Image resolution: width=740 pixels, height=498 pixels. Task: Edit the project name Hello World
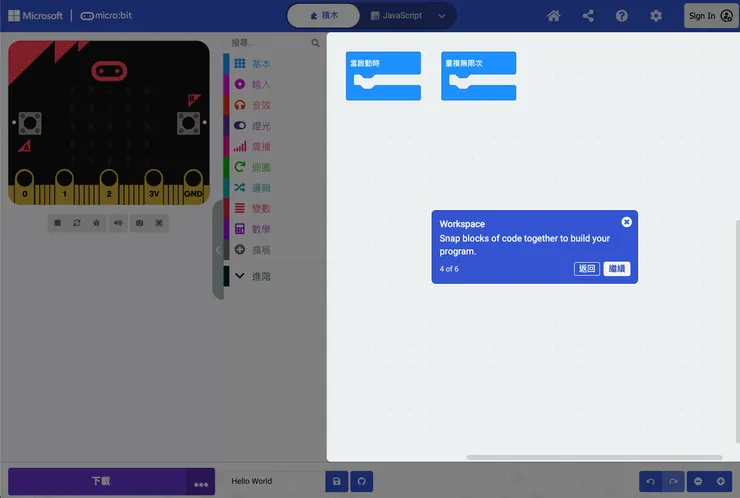(x=273, y=481)
